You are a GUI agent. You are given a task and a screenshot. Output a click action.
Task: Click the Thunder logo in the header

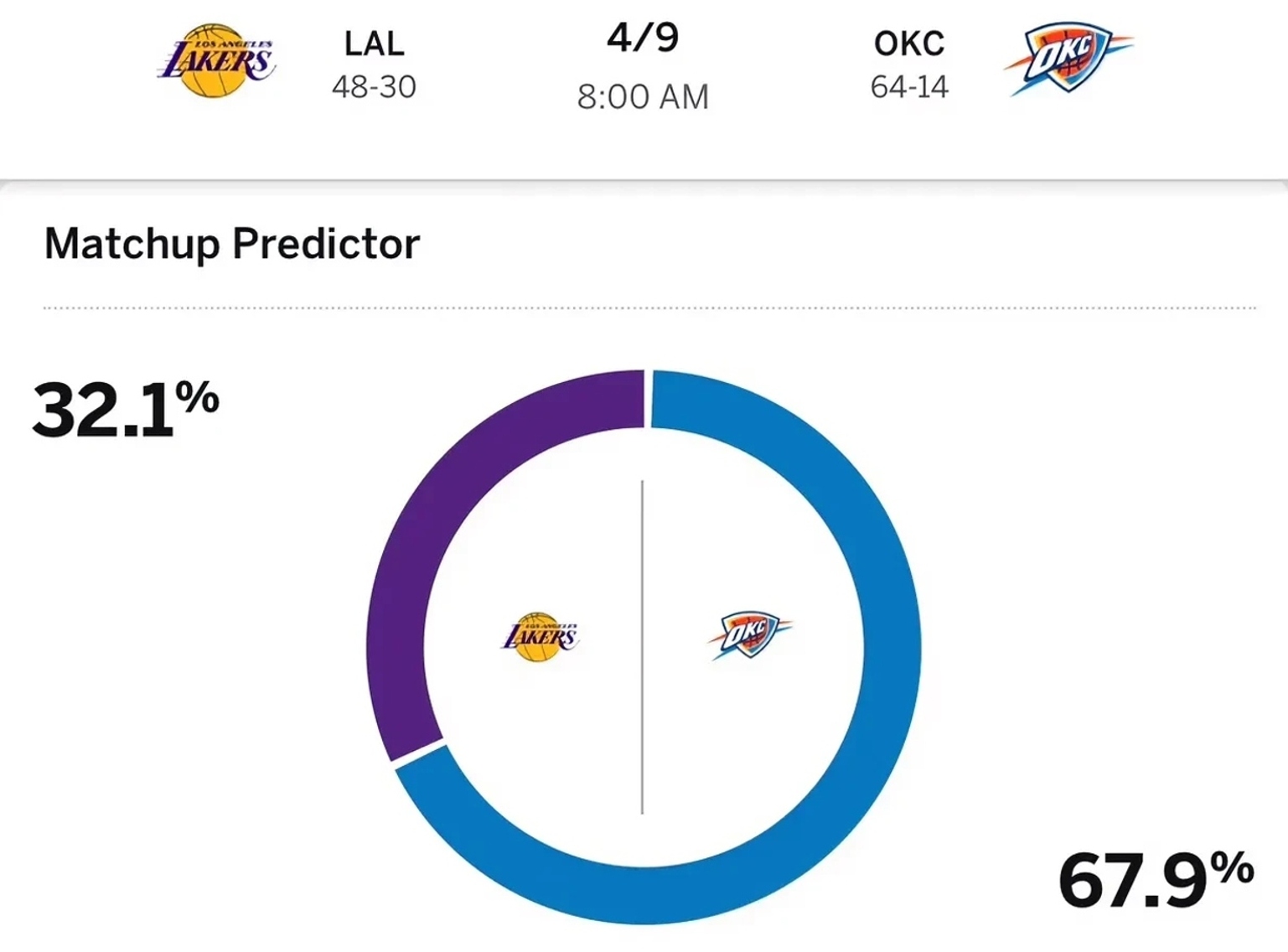[1067, 59]
